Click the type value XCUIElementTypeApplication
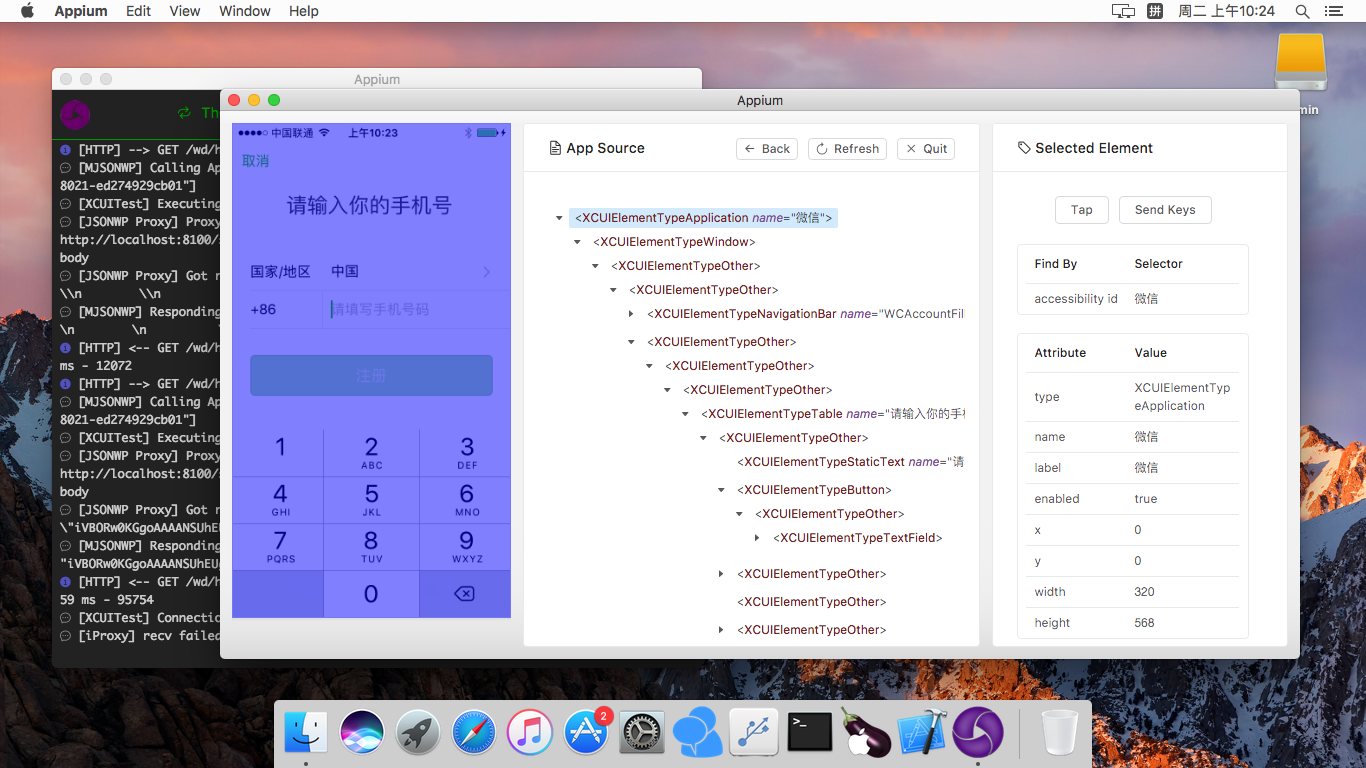 click(1182, 397)
